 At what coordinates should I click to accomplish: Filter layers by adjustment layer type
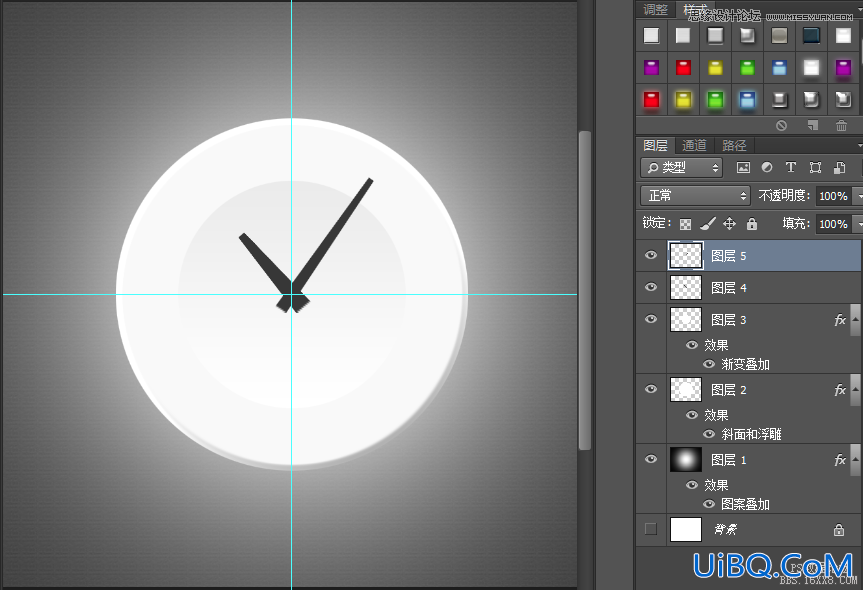coord(767,167)
